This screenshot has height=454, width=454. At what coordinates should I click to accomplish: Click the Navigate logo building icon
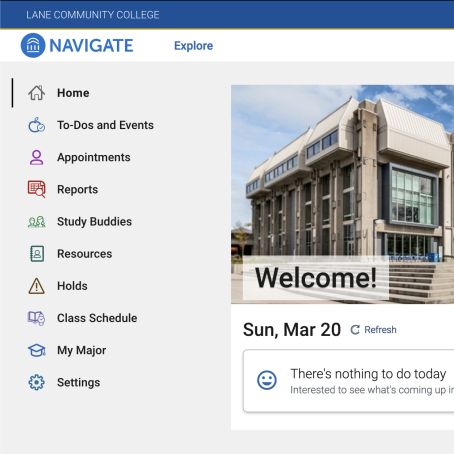(x=33, y=45)
